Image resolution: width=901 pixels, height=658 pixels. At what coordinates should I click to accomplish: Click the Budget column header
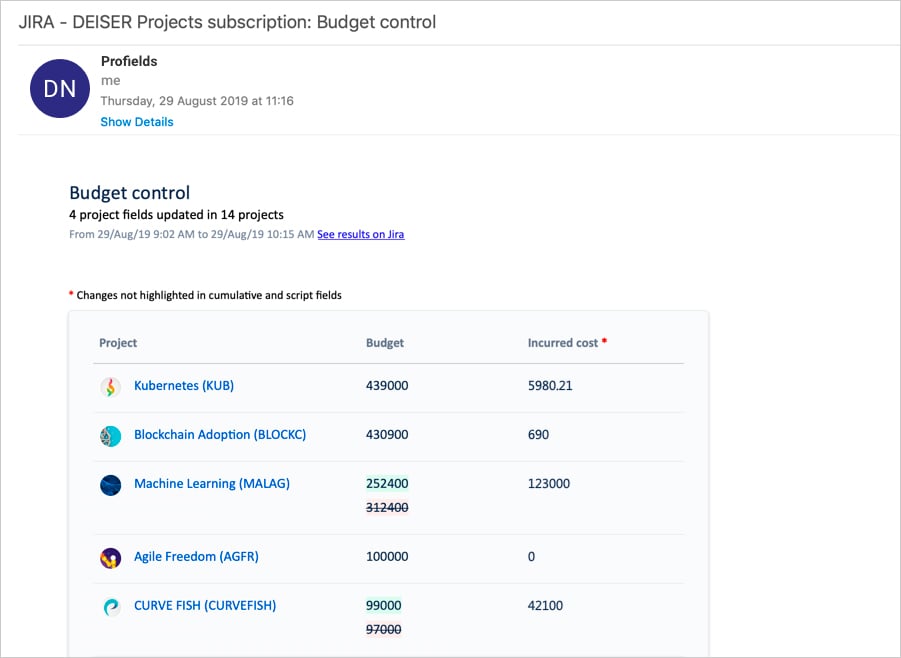(385, 343)
